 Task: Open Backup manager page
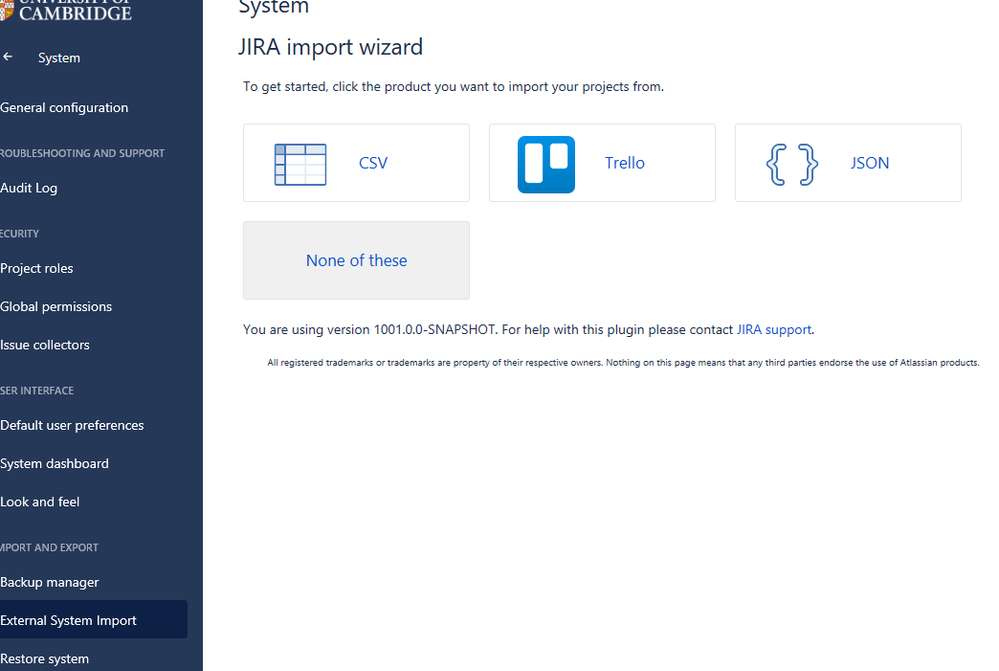click(49, 582)
